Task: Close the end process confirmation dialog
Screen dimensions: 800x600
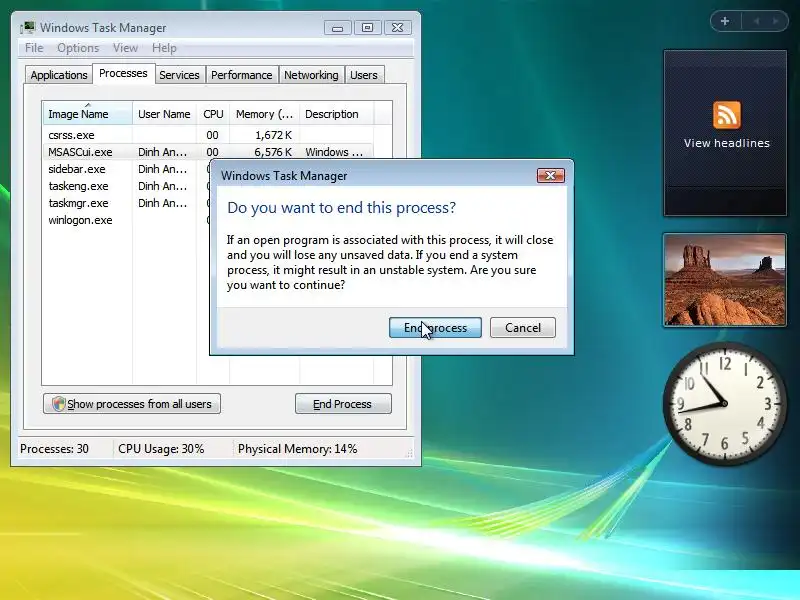Action: [x=551, y=176]
